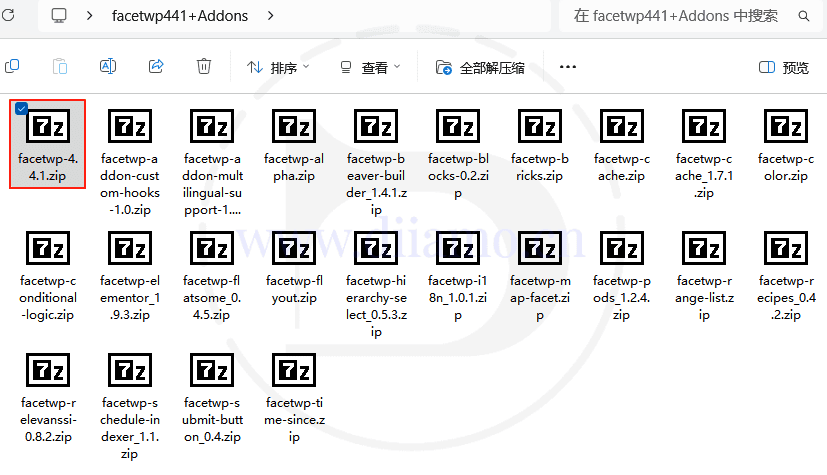Click the PC monitor icon in address bar
The width and height of the screenshot is (827, 475).
click(59, 16)
